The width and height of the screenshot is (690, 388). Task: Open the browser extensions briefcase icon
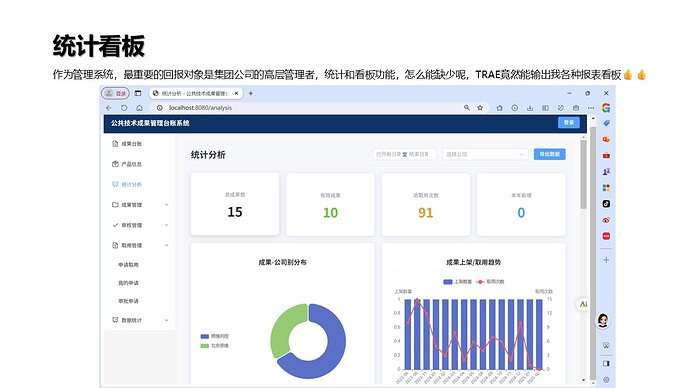coord(576,108)
